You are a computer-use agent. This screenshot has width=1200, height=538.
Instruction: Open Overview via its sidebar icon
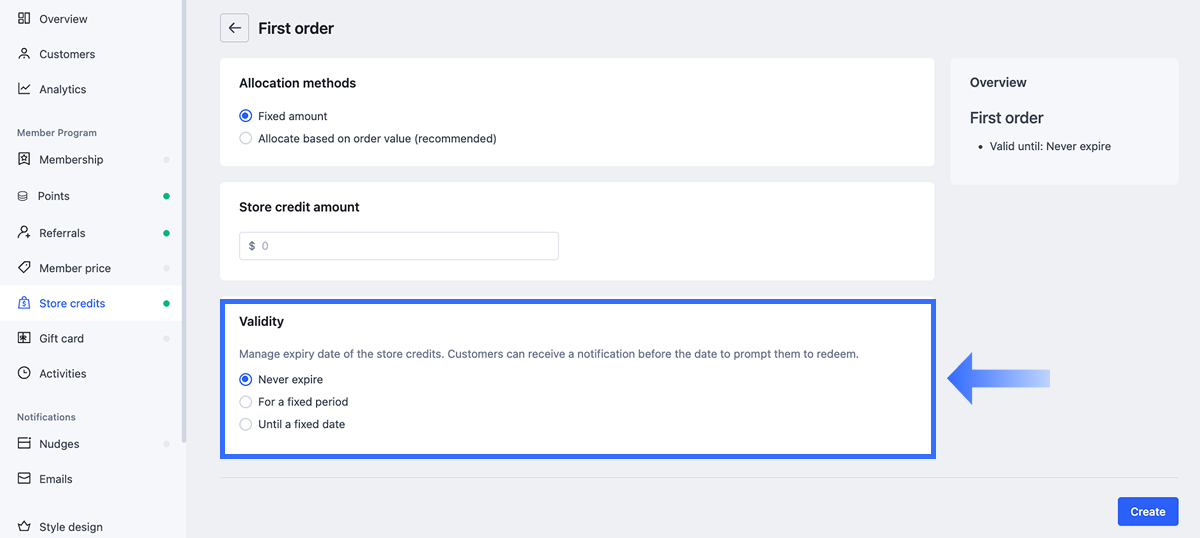[24, 19]
